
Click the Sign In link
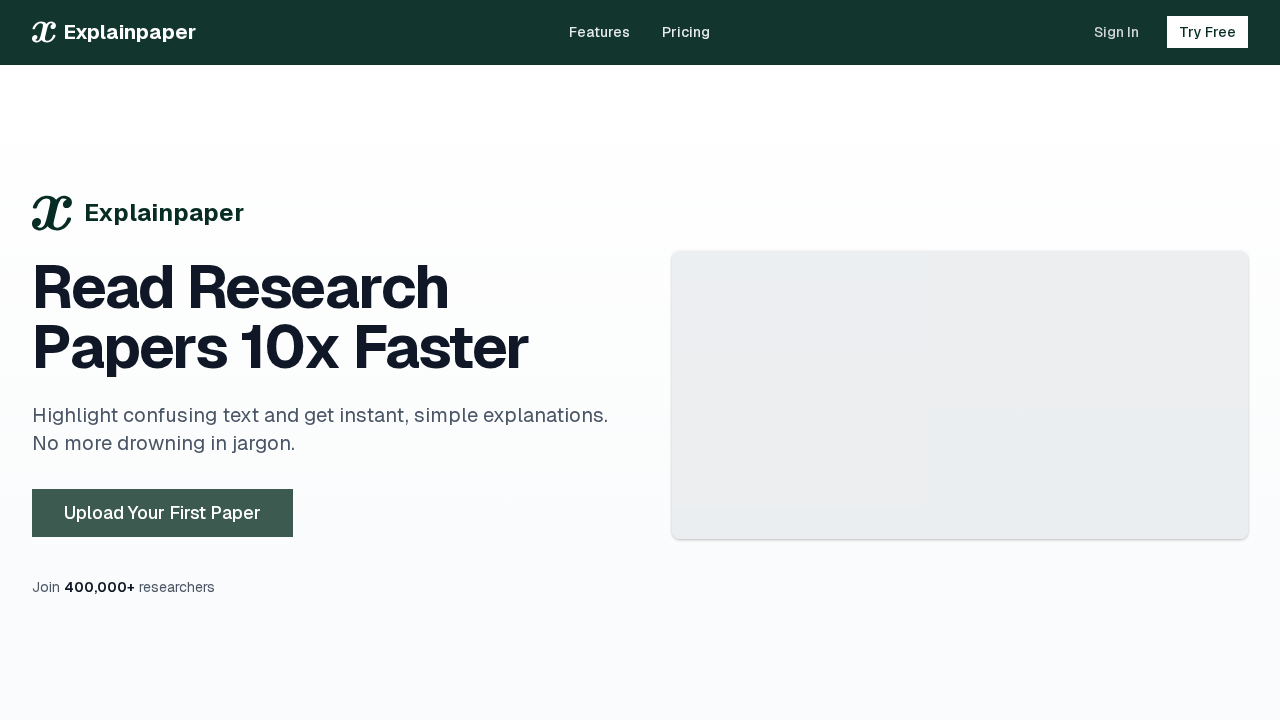click(1116, 31)
